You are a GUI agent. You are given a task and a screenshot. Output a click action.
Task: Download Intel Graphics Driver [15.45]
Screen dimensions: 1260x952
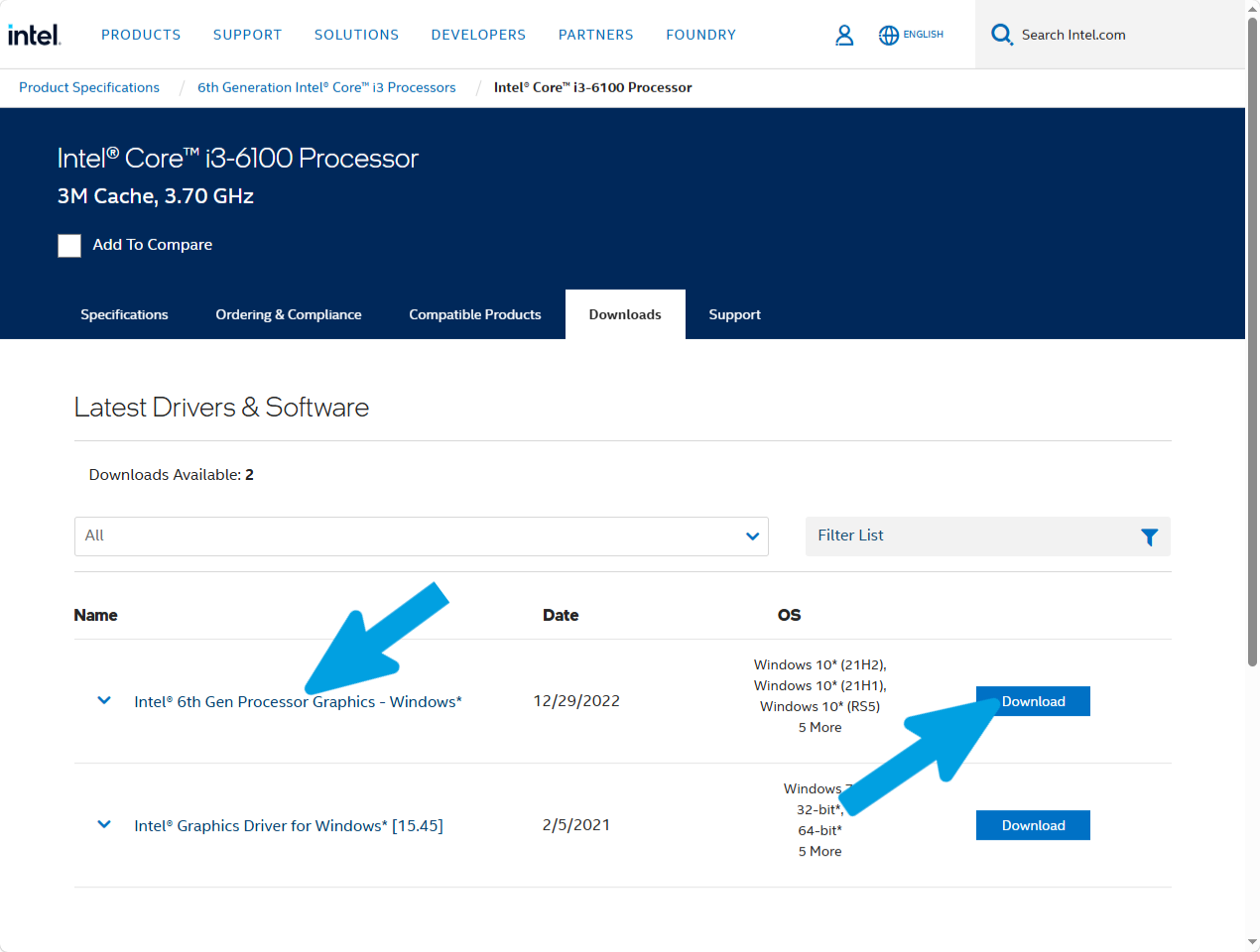[1033, 825]
